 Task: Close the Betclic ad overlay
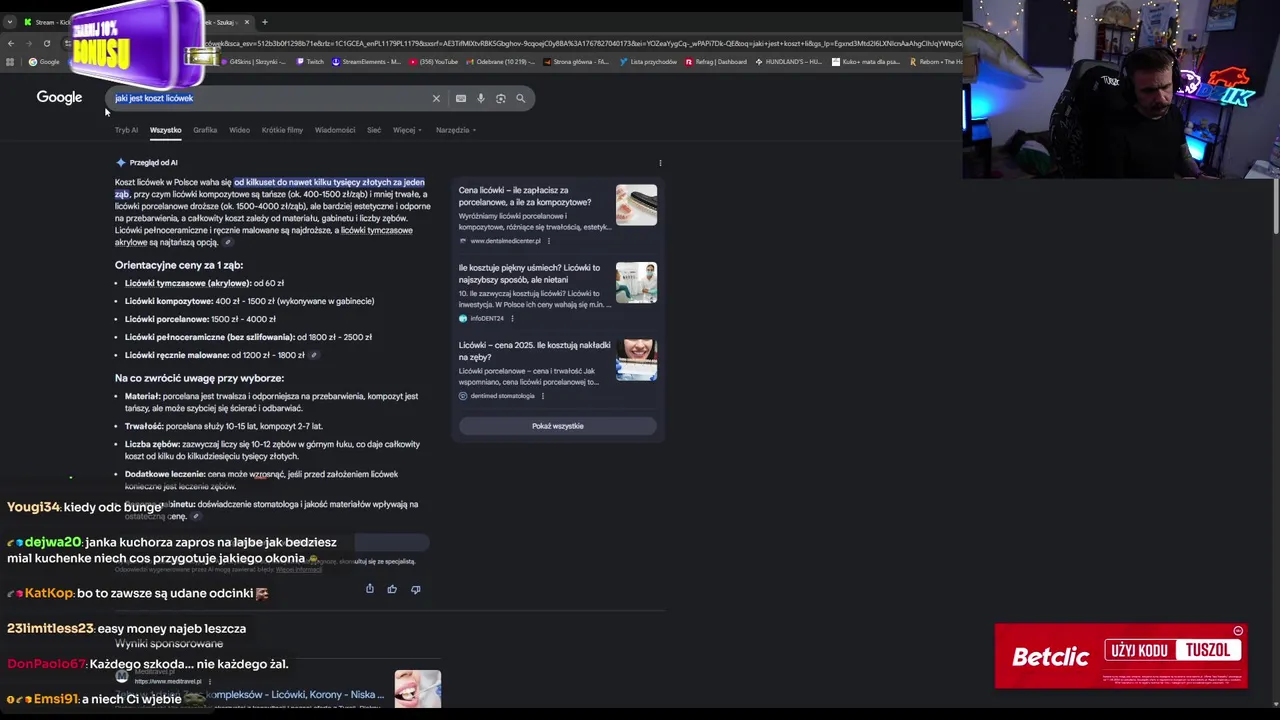[x=1238, y=631]
